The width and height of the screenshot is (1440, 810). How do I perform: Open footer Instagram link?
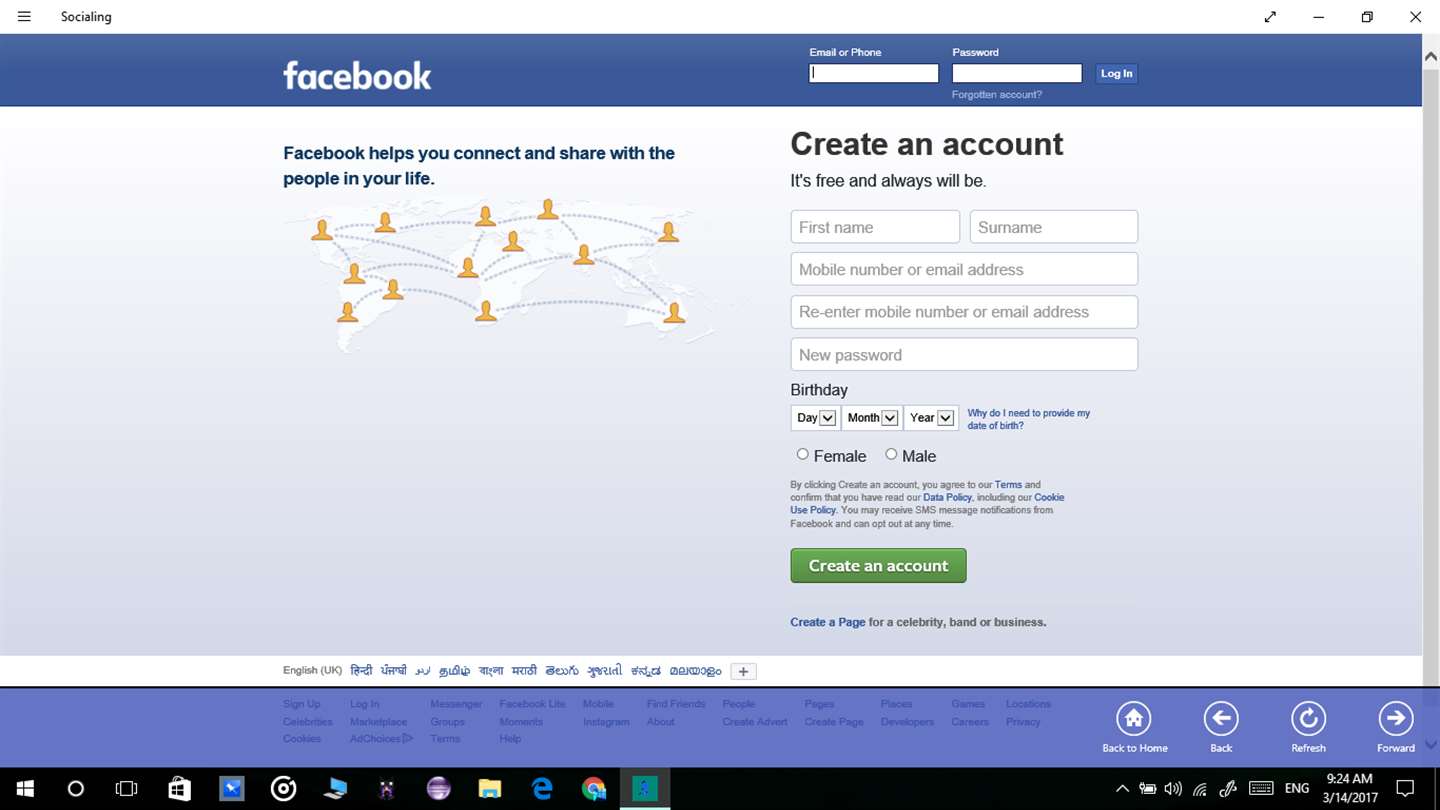(x=606, y=722)
